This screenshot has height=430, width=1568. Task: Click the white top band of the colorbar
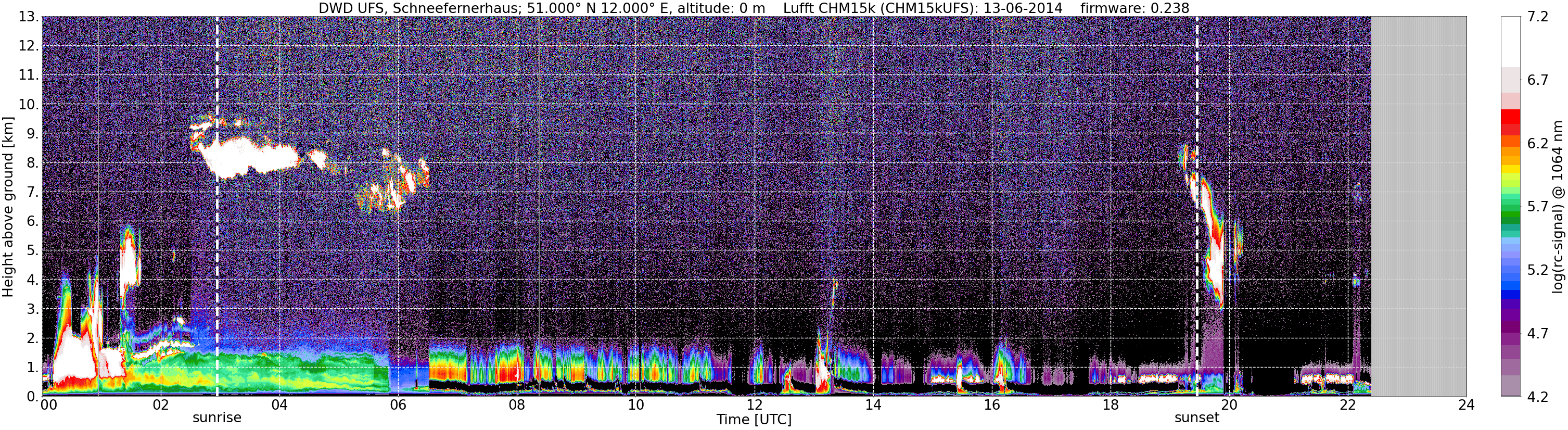point(1511,42)
